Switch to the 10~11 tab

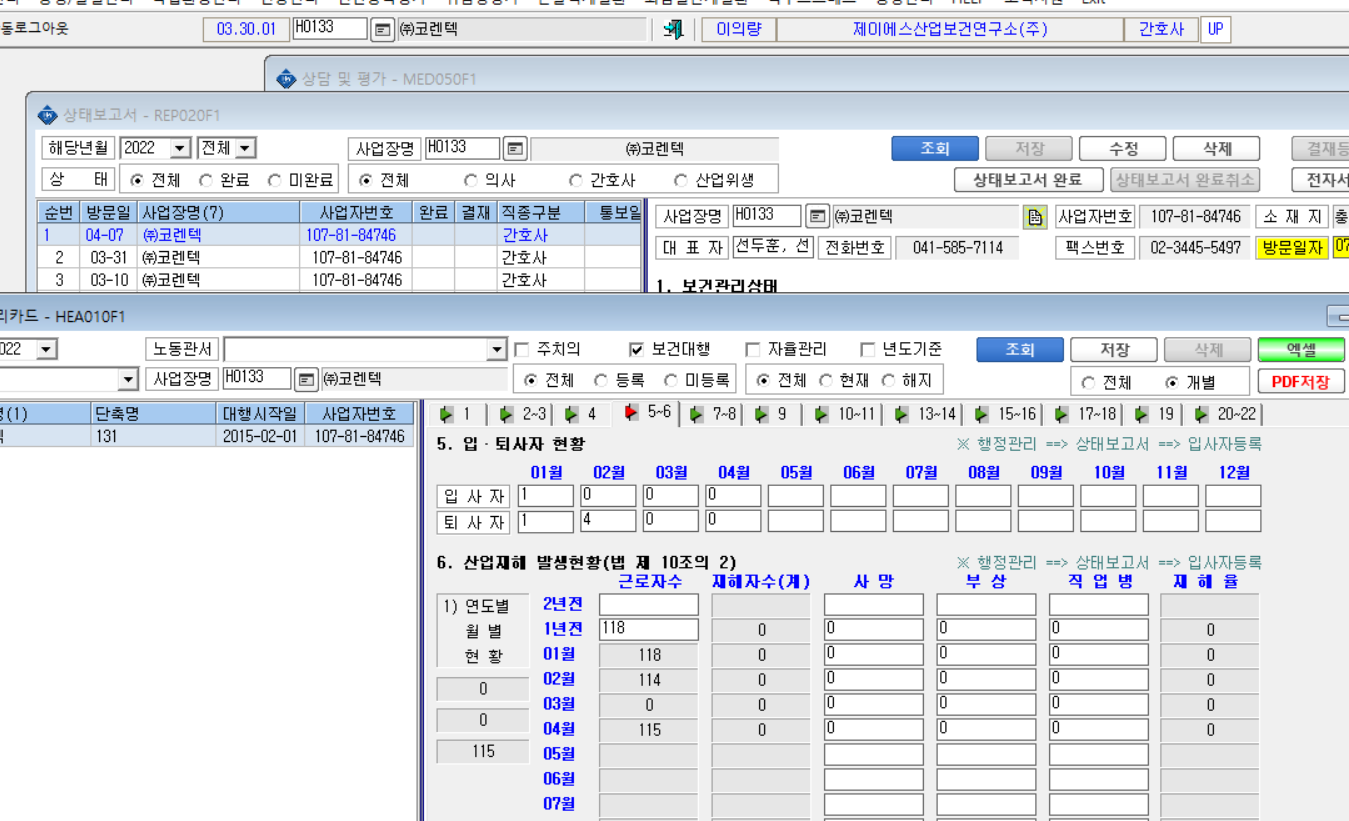coord(845,414)
